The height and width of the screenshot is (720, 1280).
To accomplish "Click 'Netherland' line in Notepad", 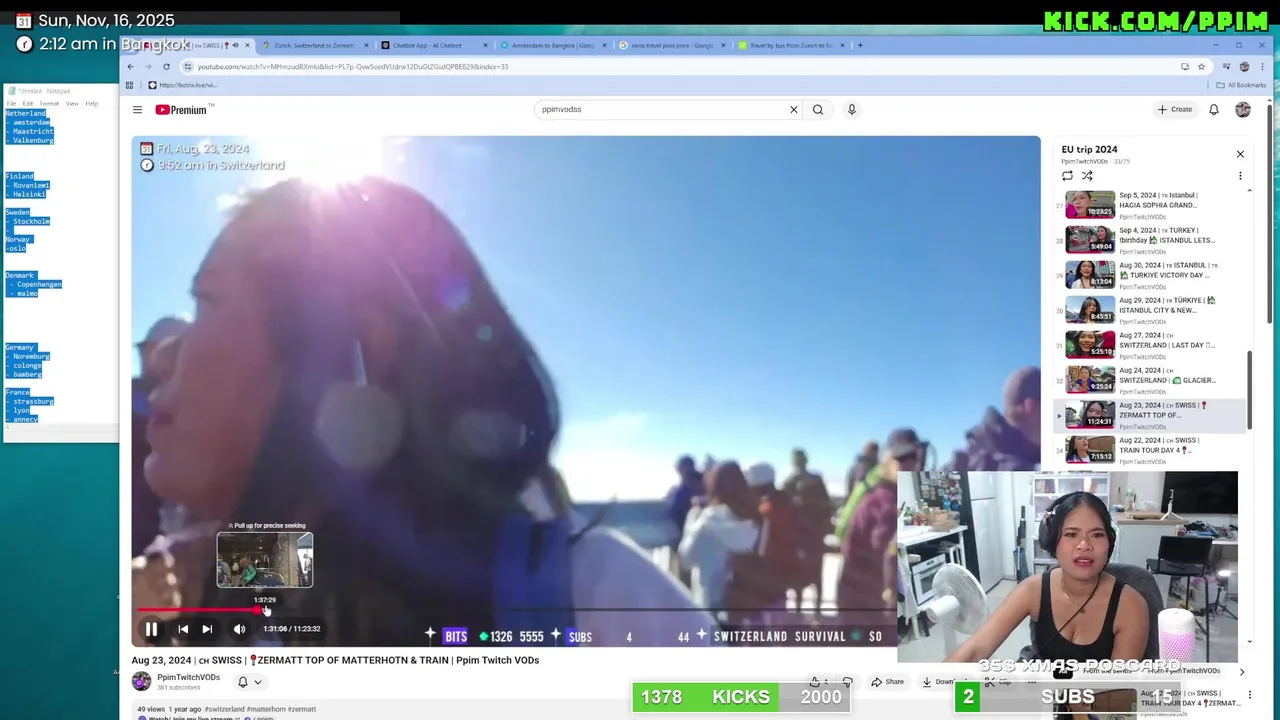I will coord(26,114).
